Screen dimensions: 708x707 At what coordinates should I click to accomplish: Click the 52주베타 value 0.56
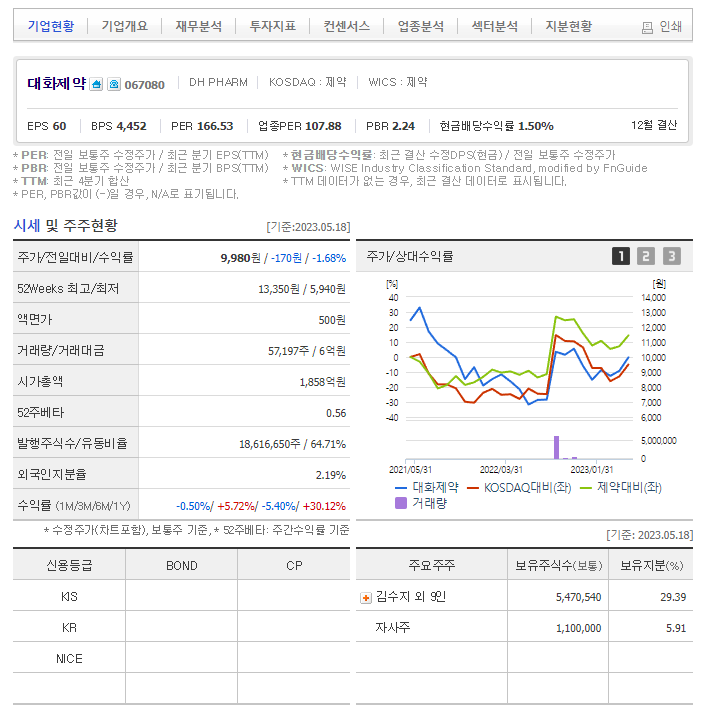click(336, 413)
